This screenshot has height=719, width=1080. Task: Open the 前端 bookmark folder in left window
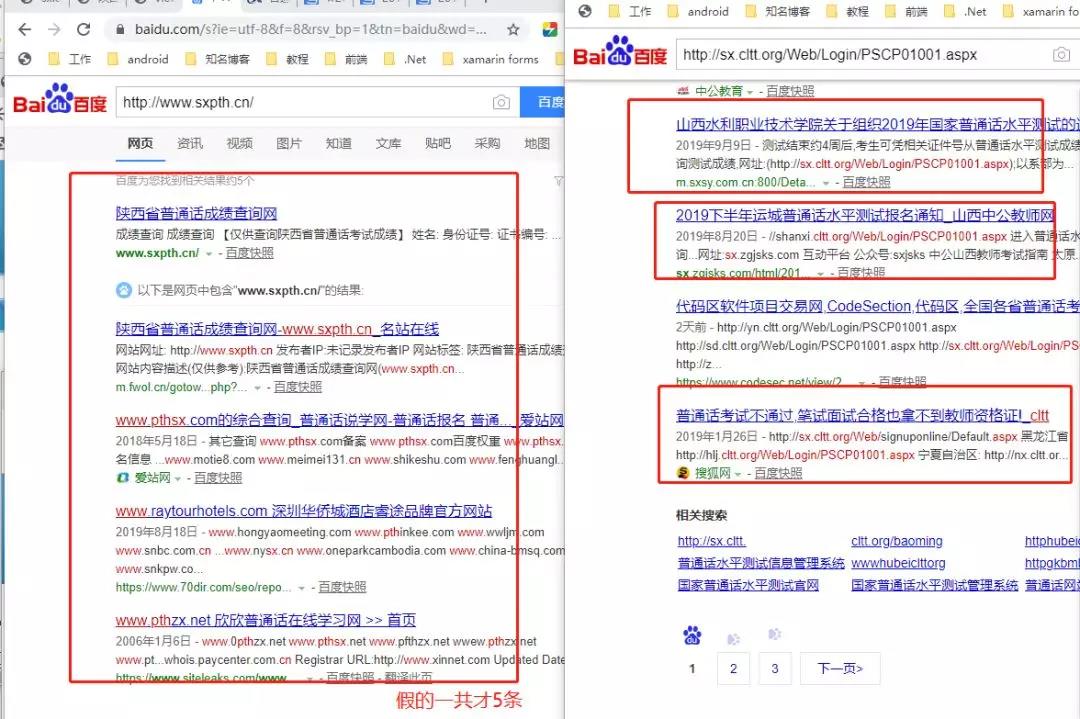click(346, 59)
